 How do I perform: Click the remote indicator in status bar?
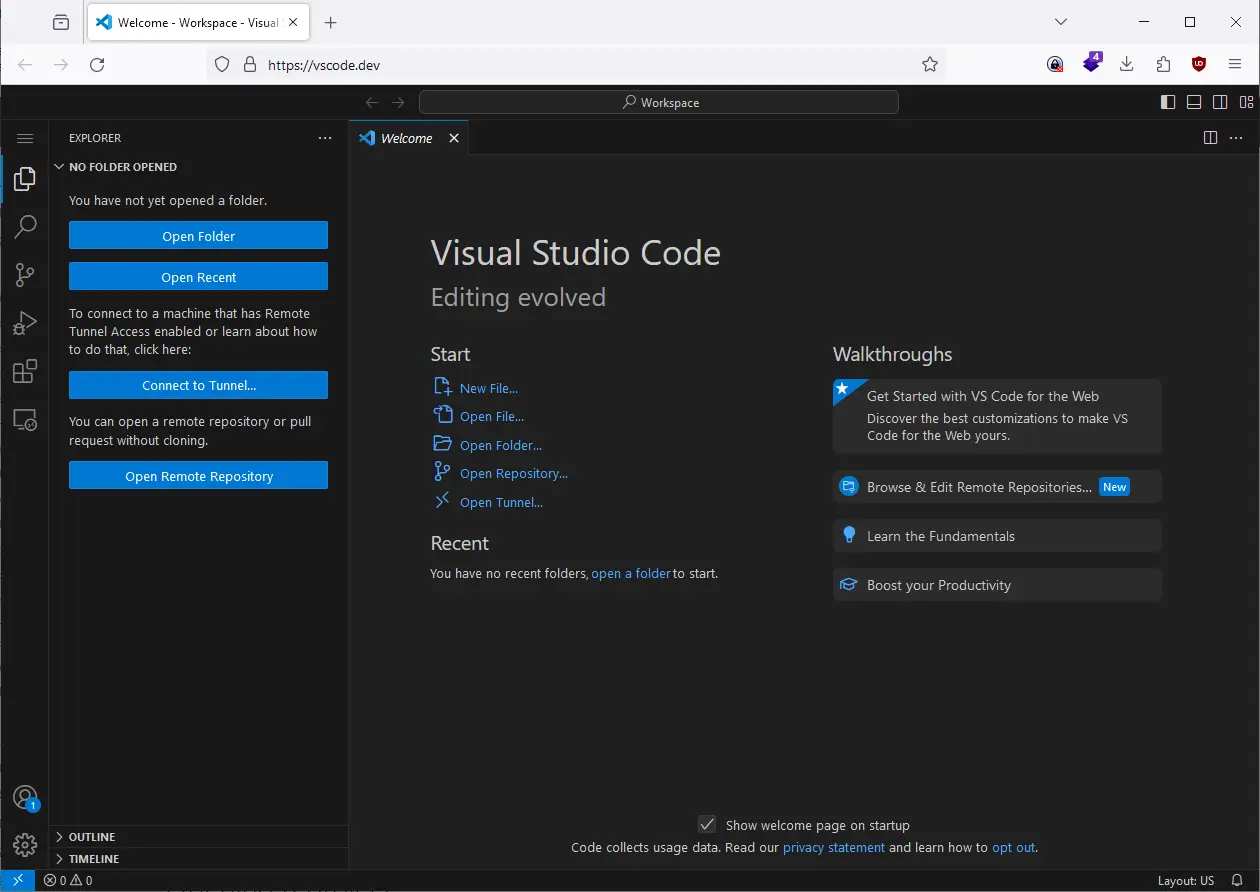coord(18,880)
